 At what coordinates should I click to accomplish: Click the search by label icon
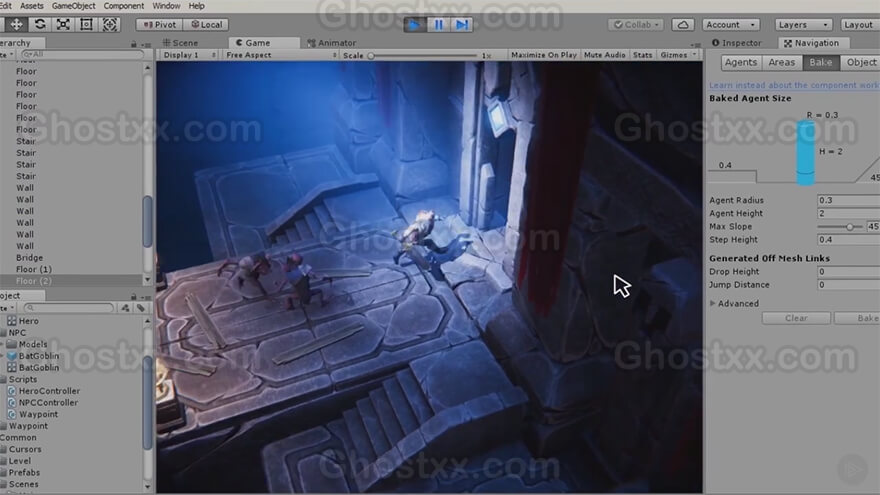click(141, 308)
